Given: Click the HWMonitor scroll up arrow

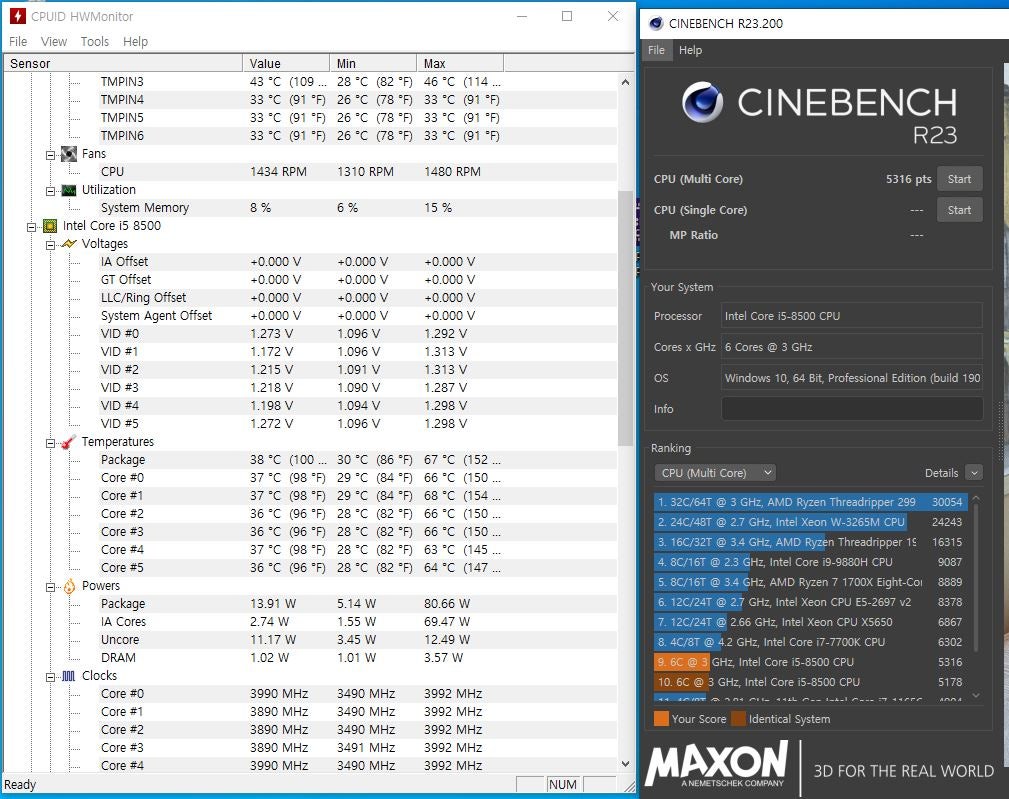Looking at the screenshot, I should (x=625, y=82).
